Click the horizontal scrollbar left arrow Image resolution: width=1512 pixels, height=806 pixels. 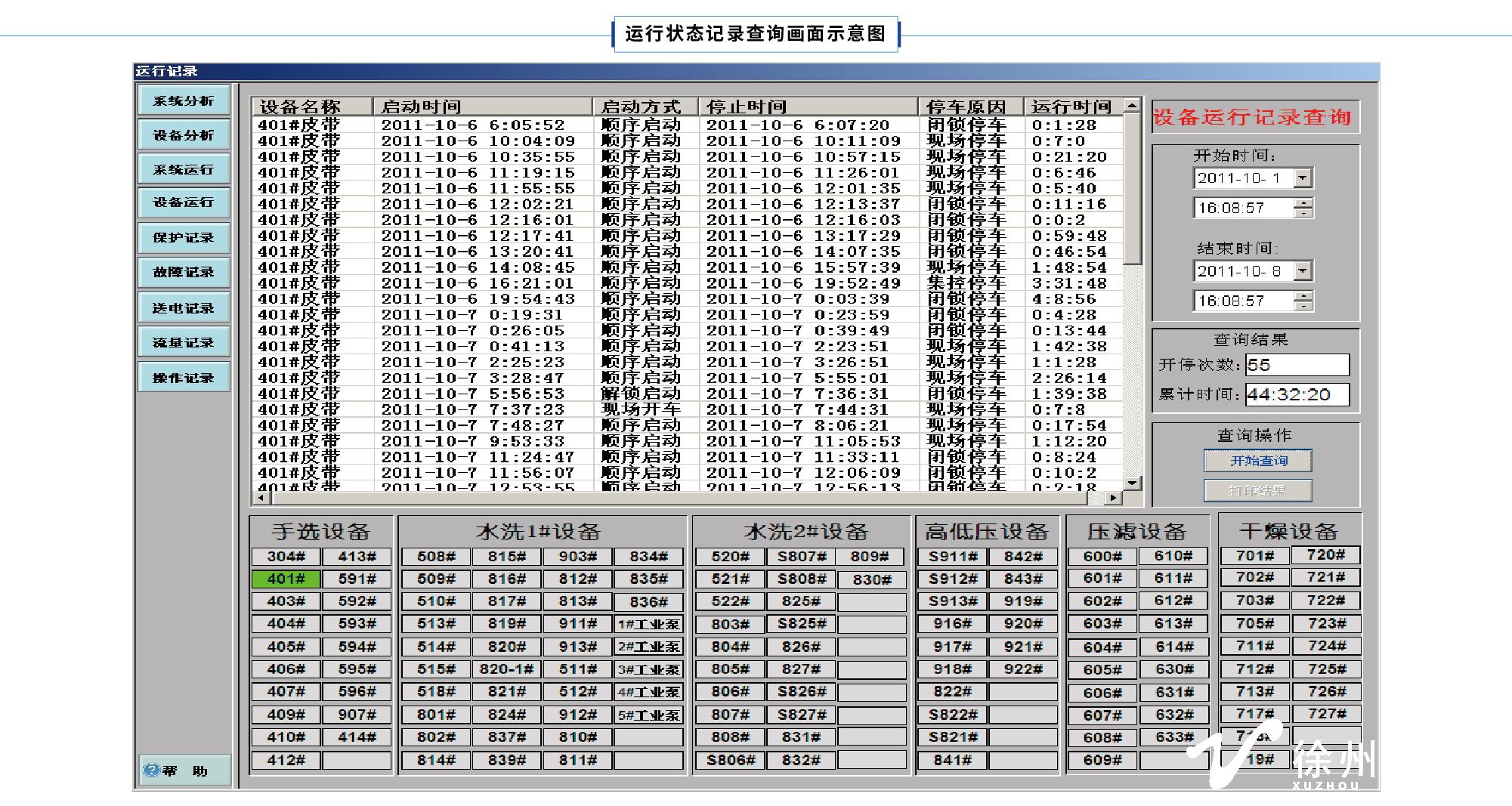click(x=261, y=498)
